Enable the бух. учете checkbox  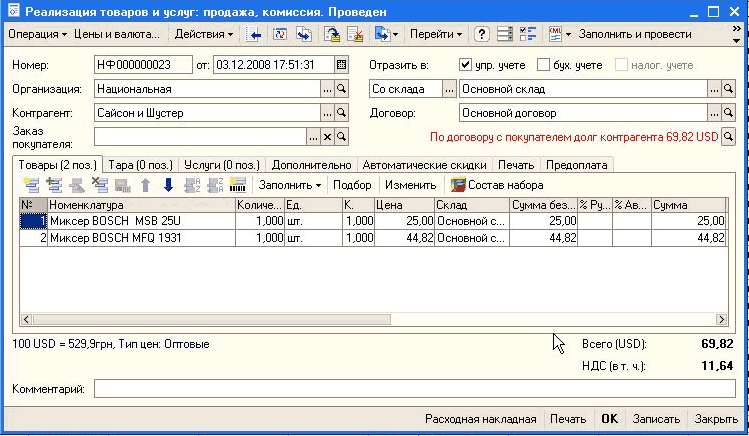pyautogui.click(x=544, y=65)
